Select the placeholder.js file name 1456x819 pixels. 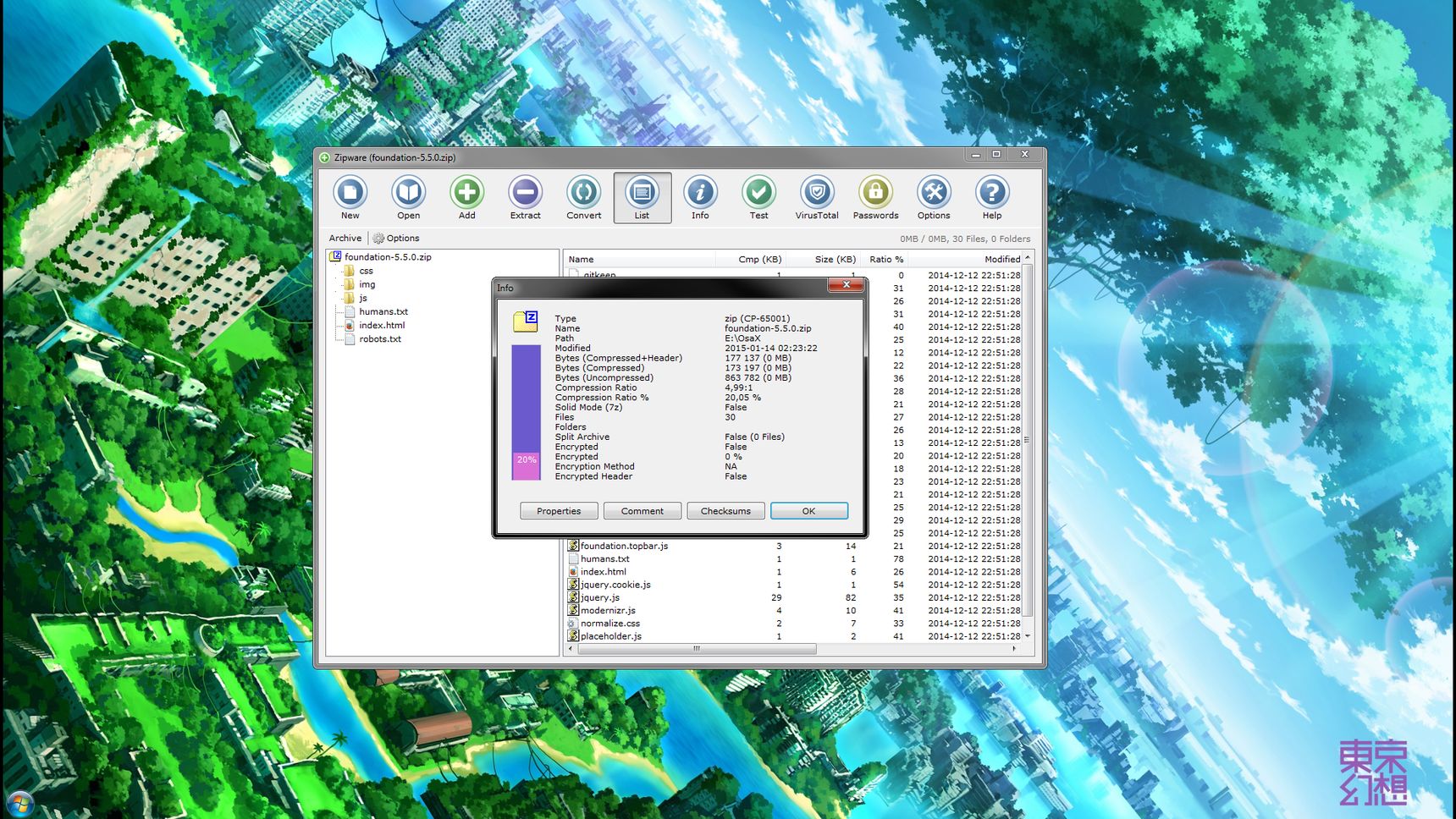(611, 636)
